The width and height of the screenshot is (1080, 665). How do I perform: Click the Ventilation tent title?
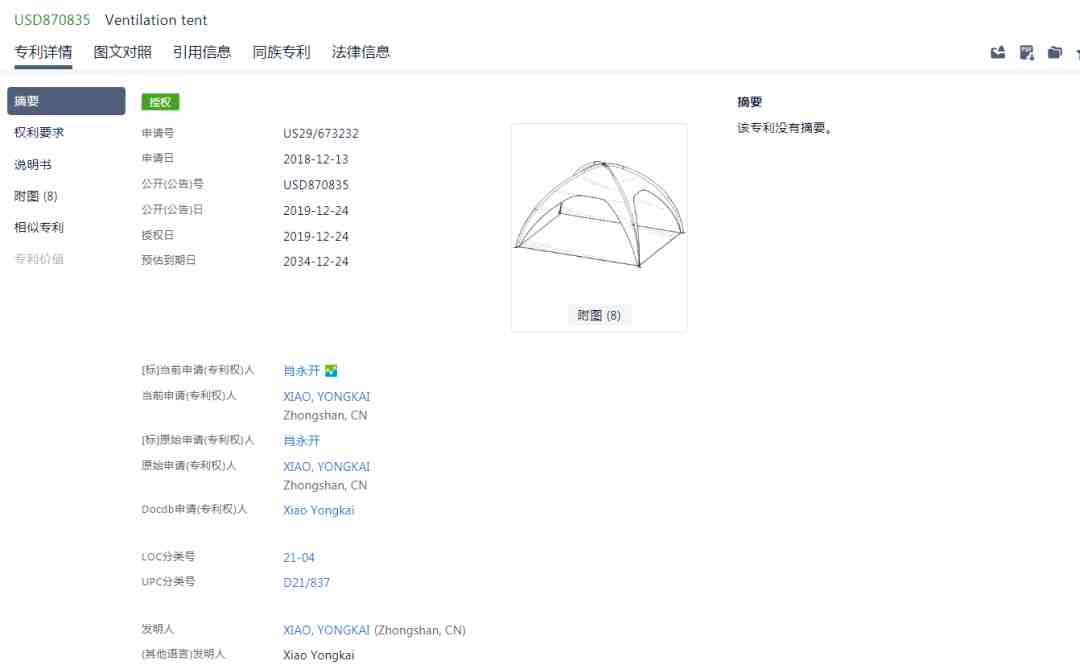click(x=156, y=20)
